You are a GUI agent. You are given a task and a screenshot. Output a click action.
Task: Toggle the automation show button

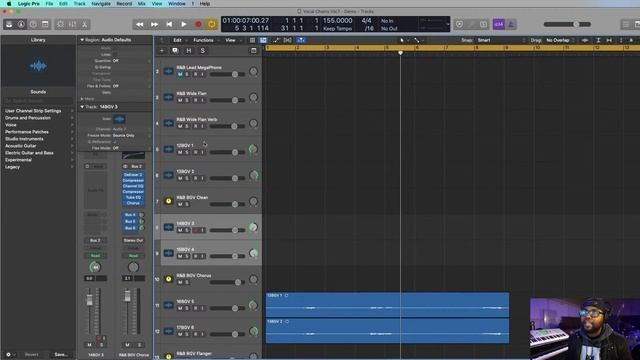point(276,40)
